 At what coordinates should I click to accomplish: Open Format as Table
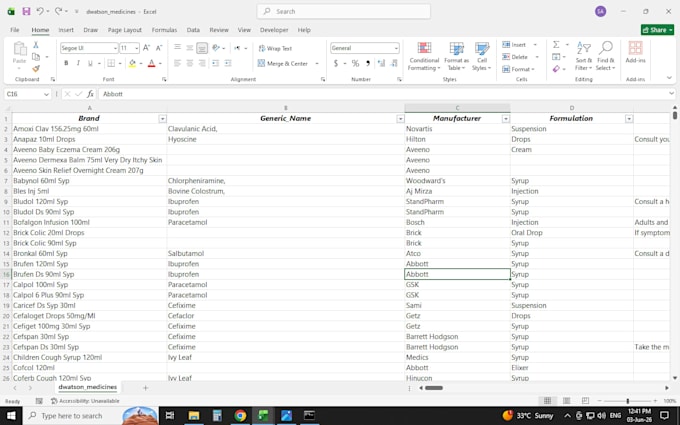456,56
